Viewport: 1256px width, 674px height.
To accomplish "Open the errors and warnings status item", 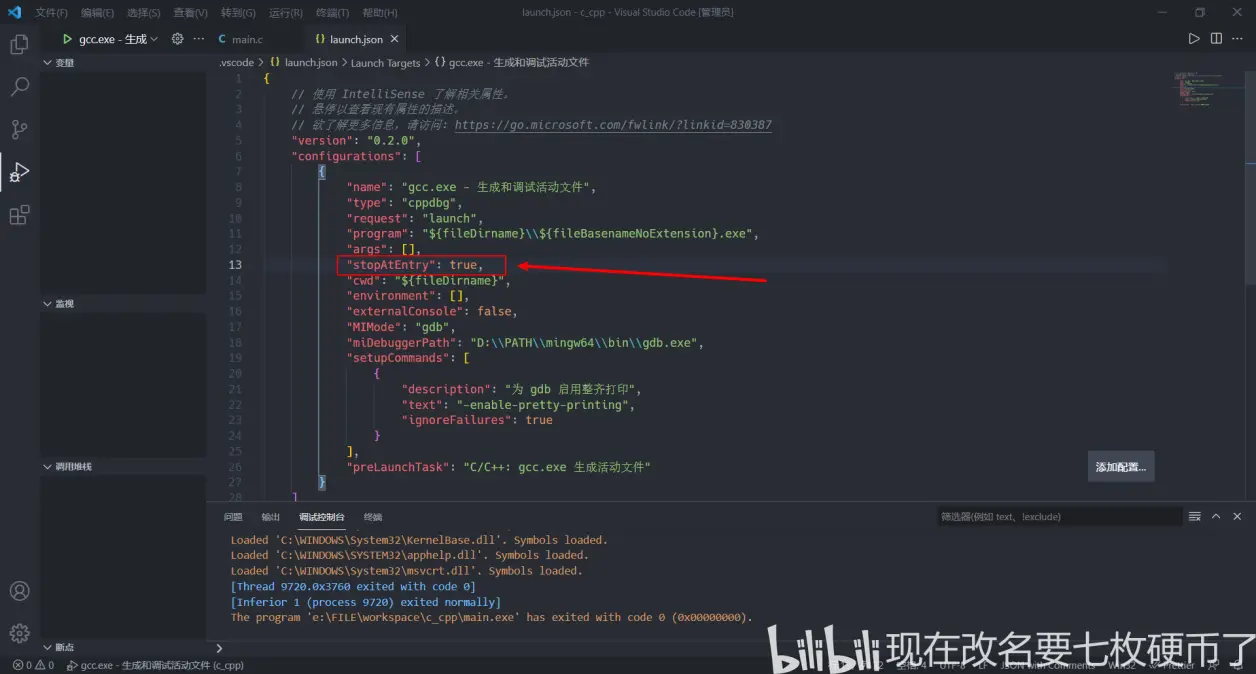I will [x=33, y=665].
